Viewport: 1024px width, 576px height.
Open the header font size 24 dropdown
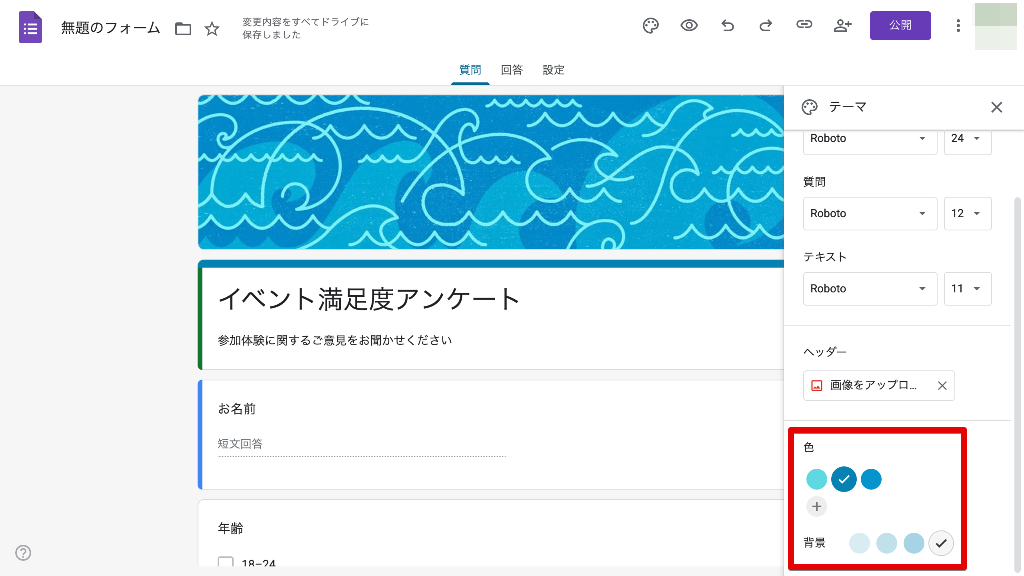tap(967, 139)
